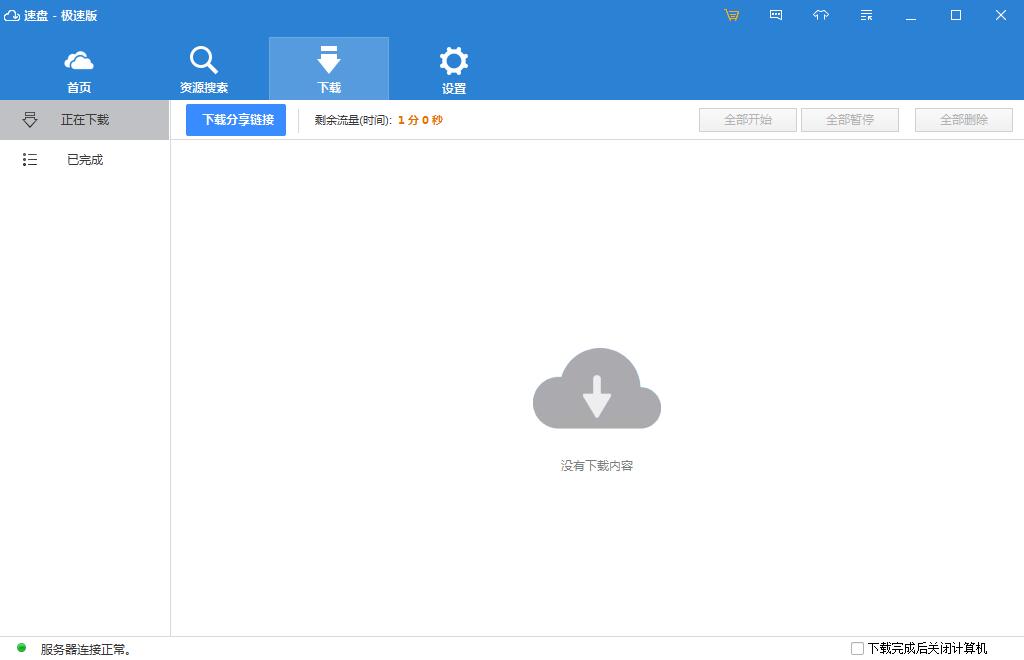Switch to the 设置 tab
The height and width of the screenshot is (660, 1024).
click(453, 67)
